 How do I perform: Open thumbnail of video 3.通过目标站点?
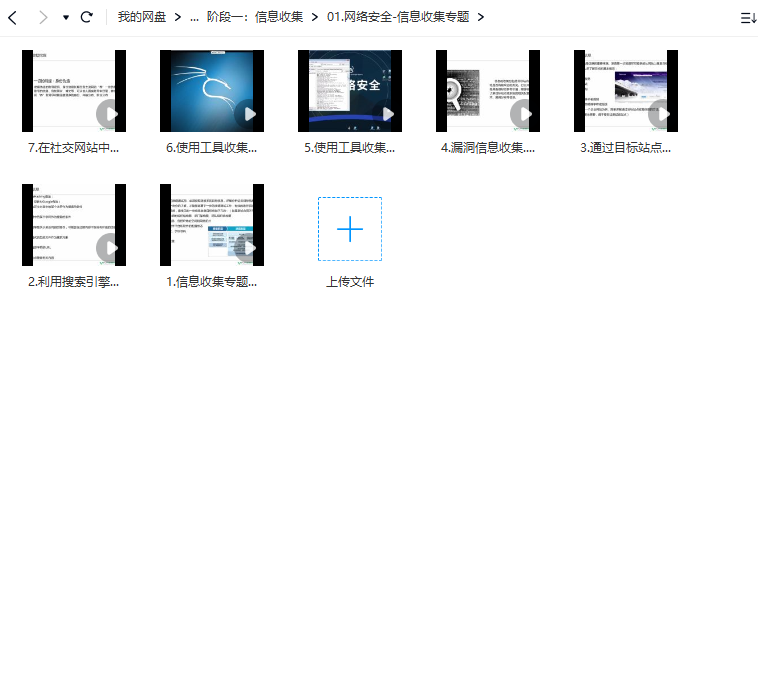[x=625, y=91]
